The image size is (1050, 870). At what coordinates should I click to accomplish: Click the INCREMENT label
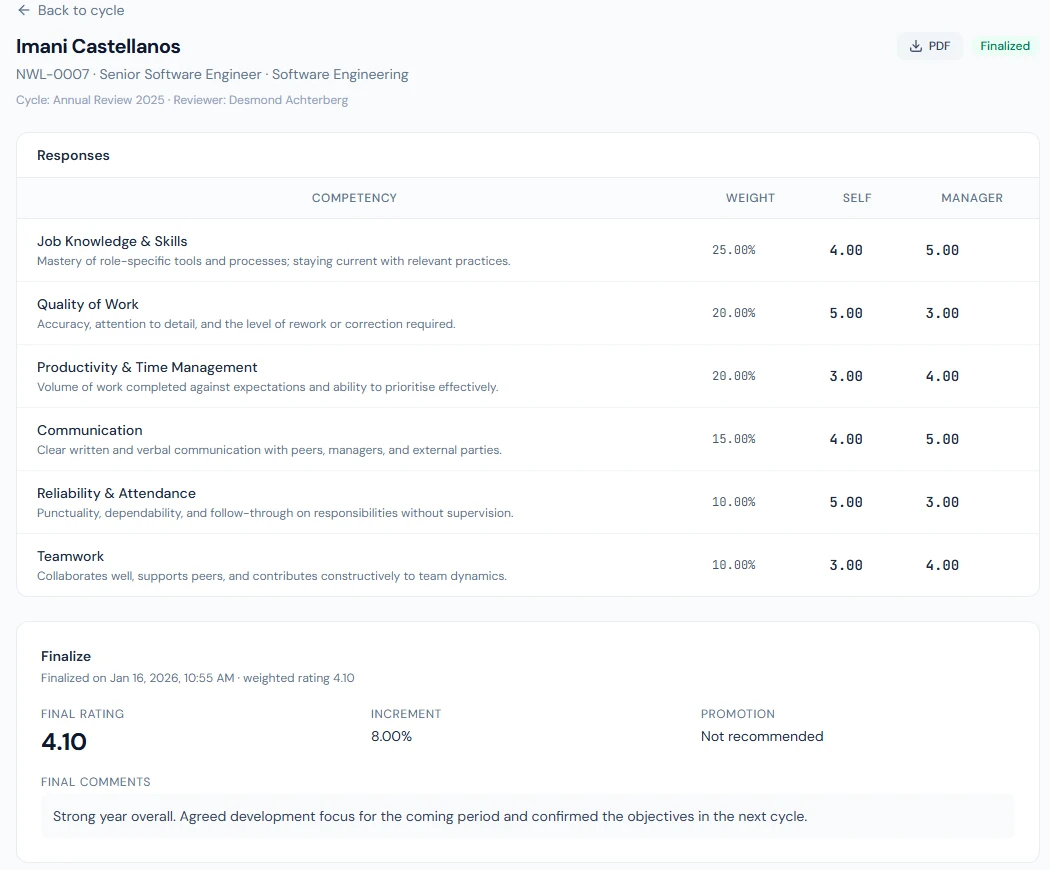(x=406, y=714)
